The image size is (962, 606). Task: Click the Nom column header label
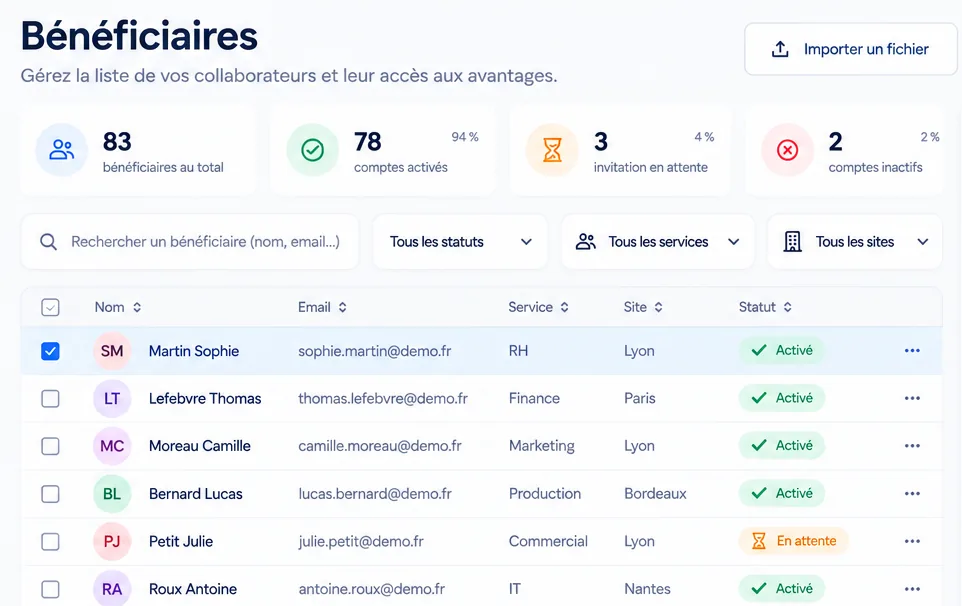click(x=109, y=307)
